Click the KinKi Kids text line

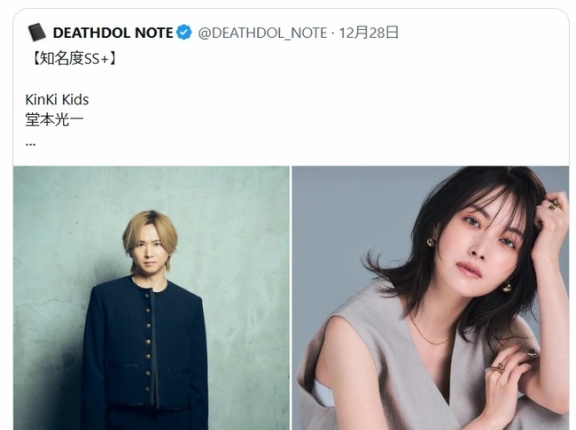point(57,100)
